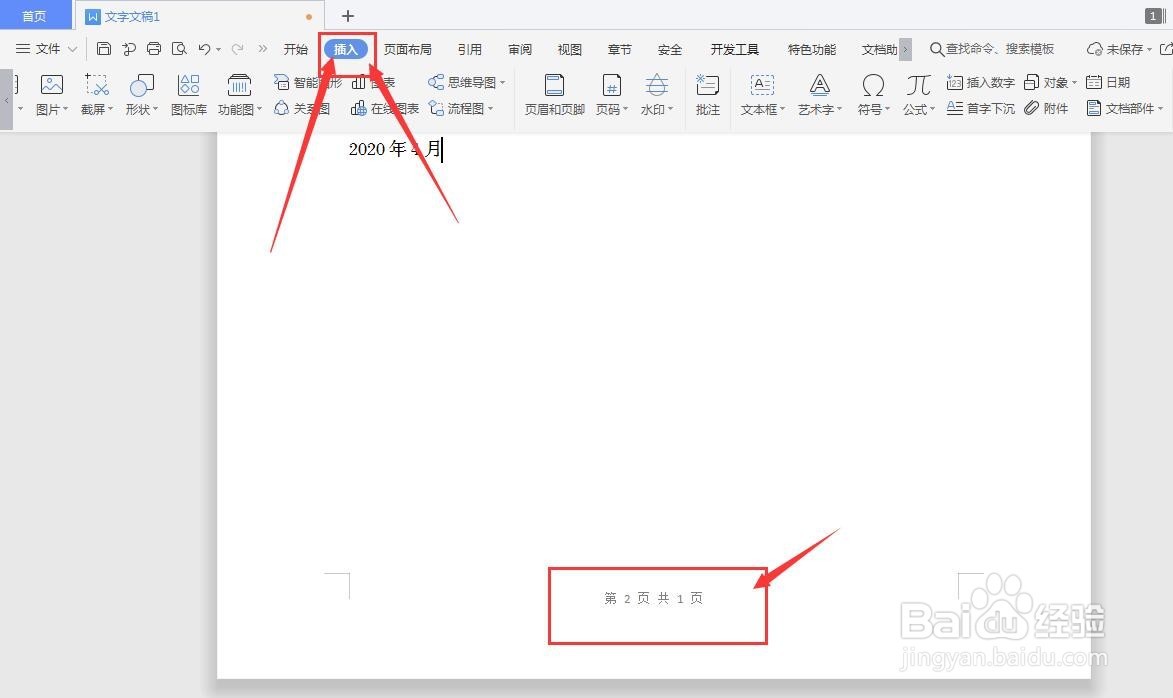This screenshot has width=1173, height=698.
Task: Show more quick access tools chevron
Action: pyautogui.click(x=263, y=49)
